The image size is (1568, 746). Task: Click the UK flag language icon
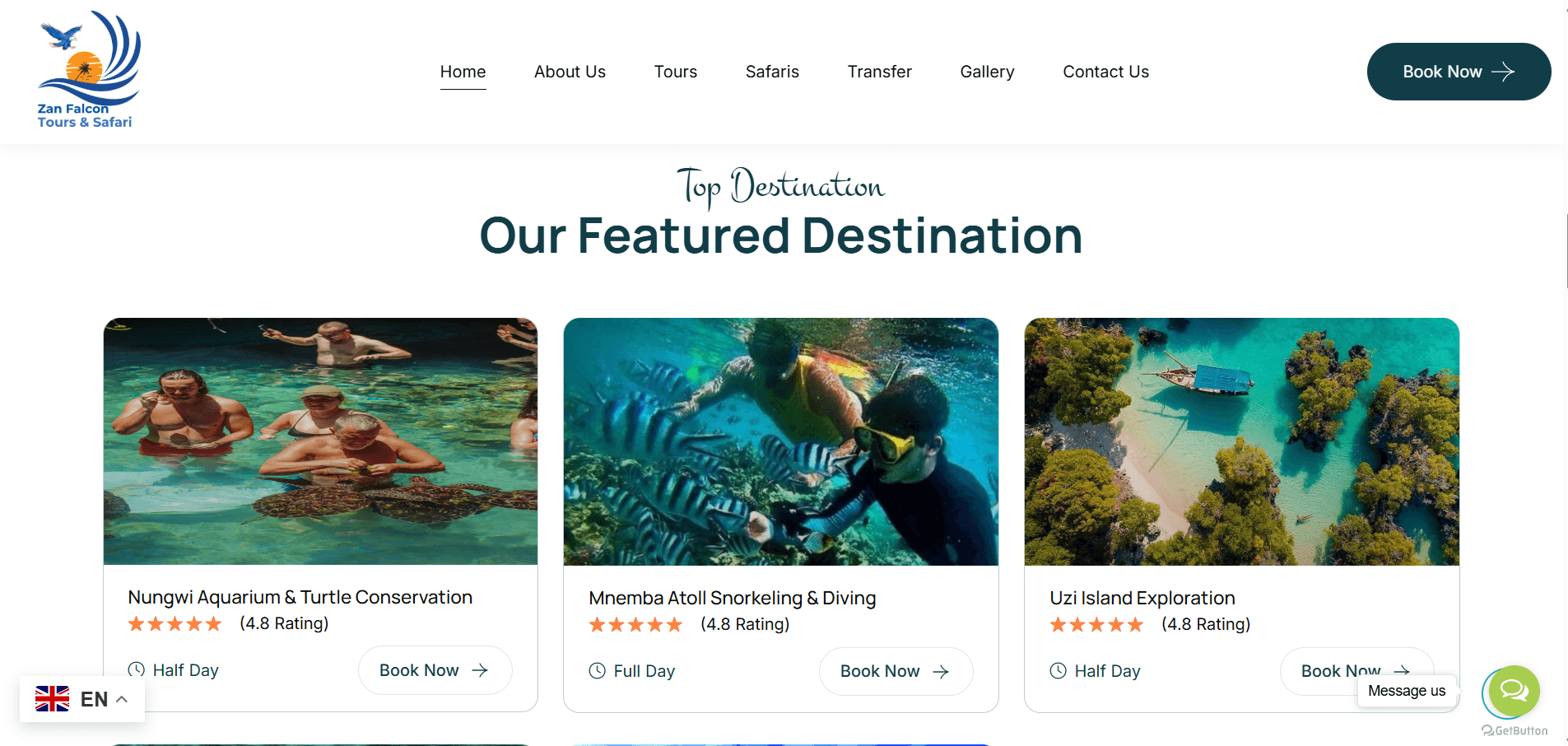click(53, 698)
